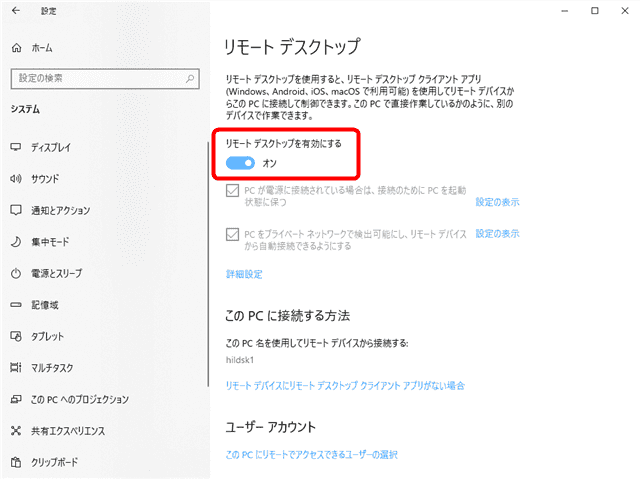Select 通知とアクション in sidebar
This screenshot has height=479, width=640.
(60, 211)
